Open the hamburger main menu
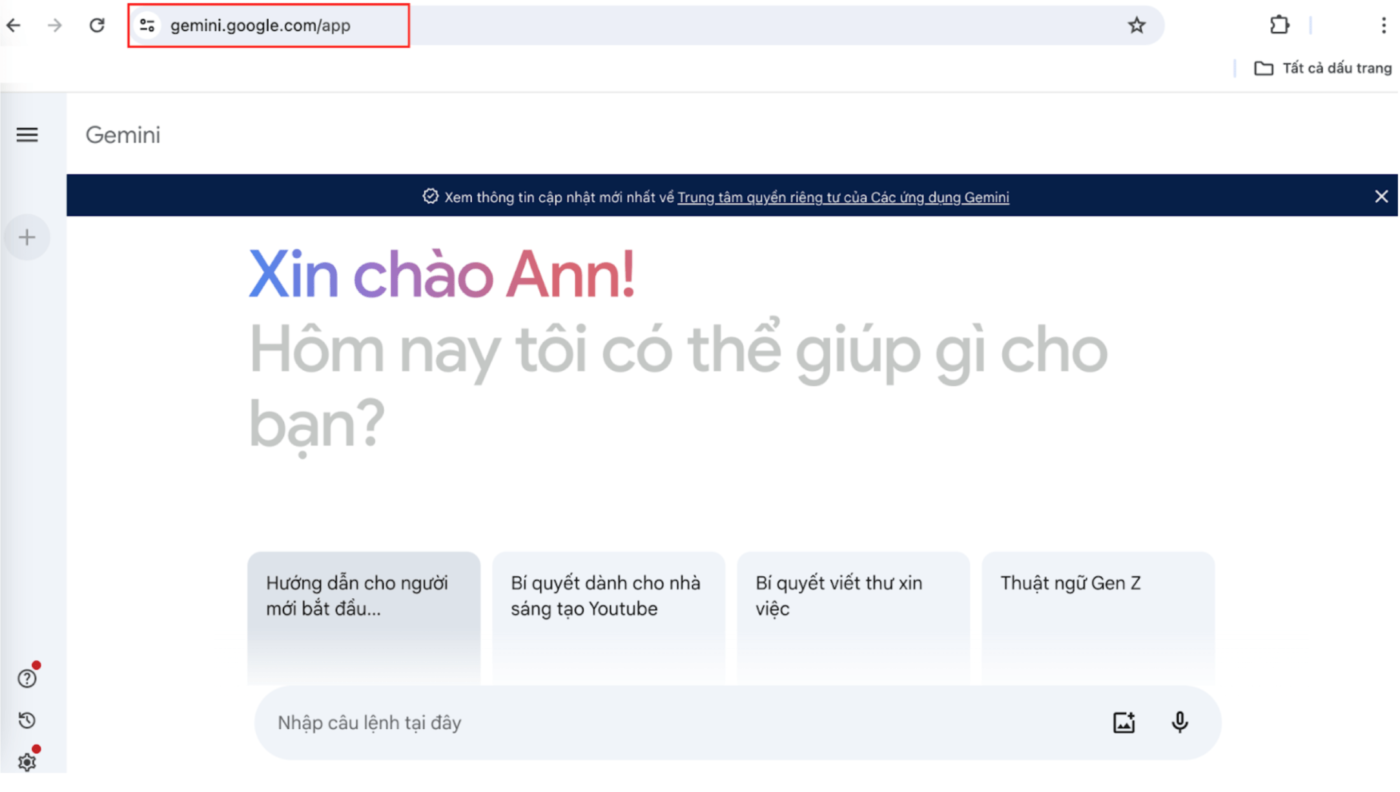 tap(27, 135)
